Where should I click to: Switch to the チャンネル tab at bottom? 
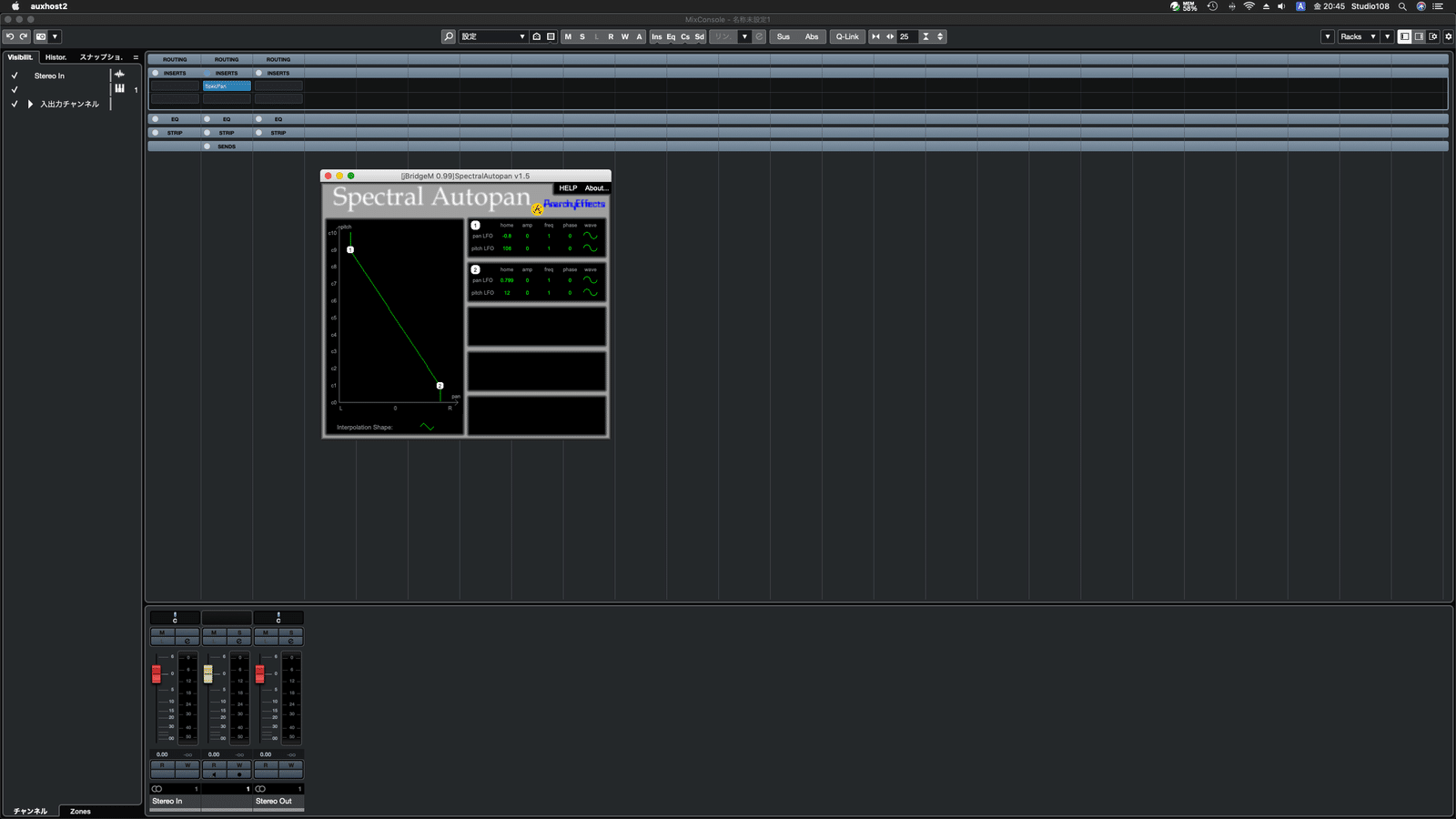point(30,811)
